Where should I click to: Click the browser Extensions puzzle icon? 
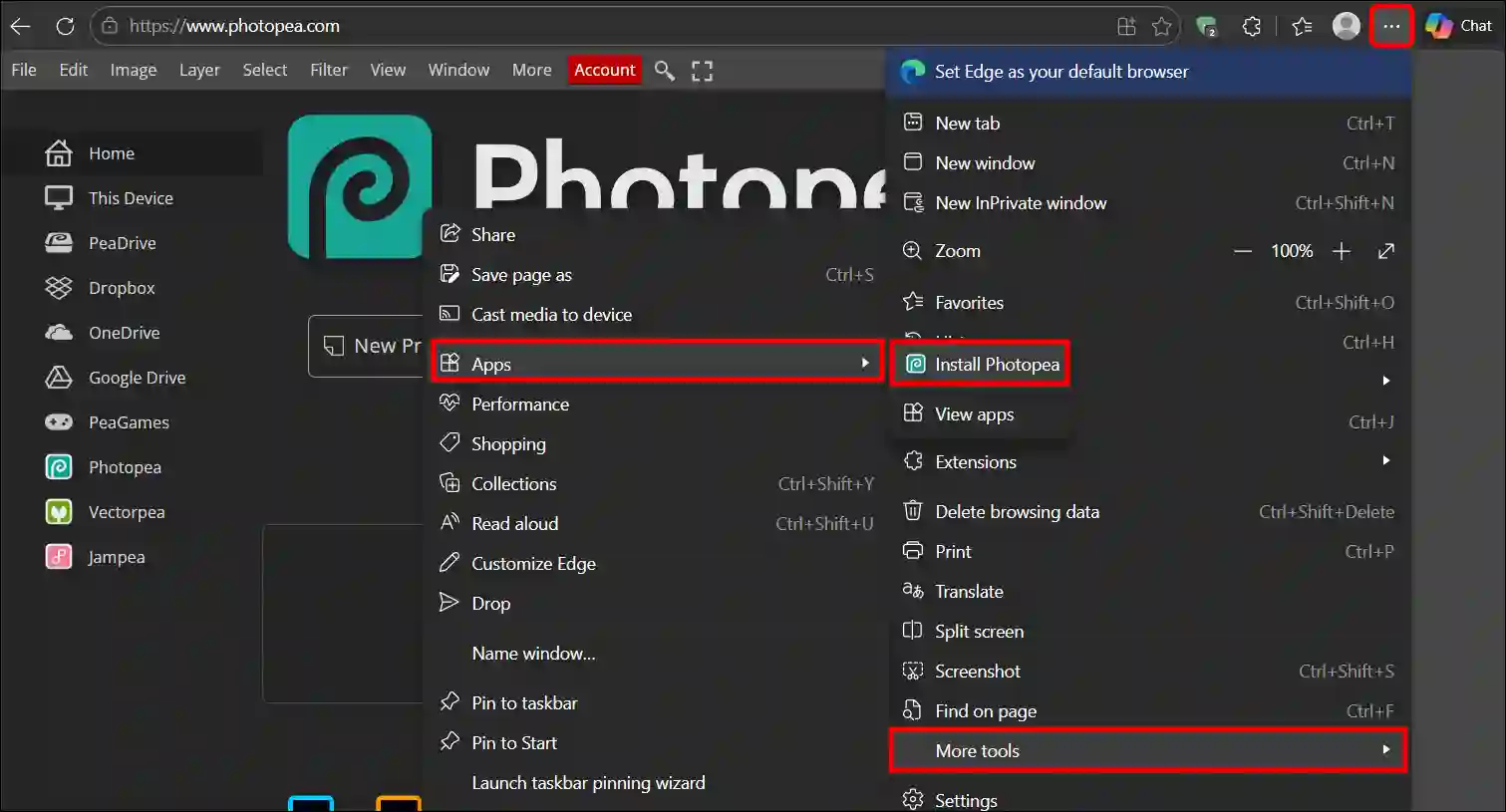tap(1251, 26)
